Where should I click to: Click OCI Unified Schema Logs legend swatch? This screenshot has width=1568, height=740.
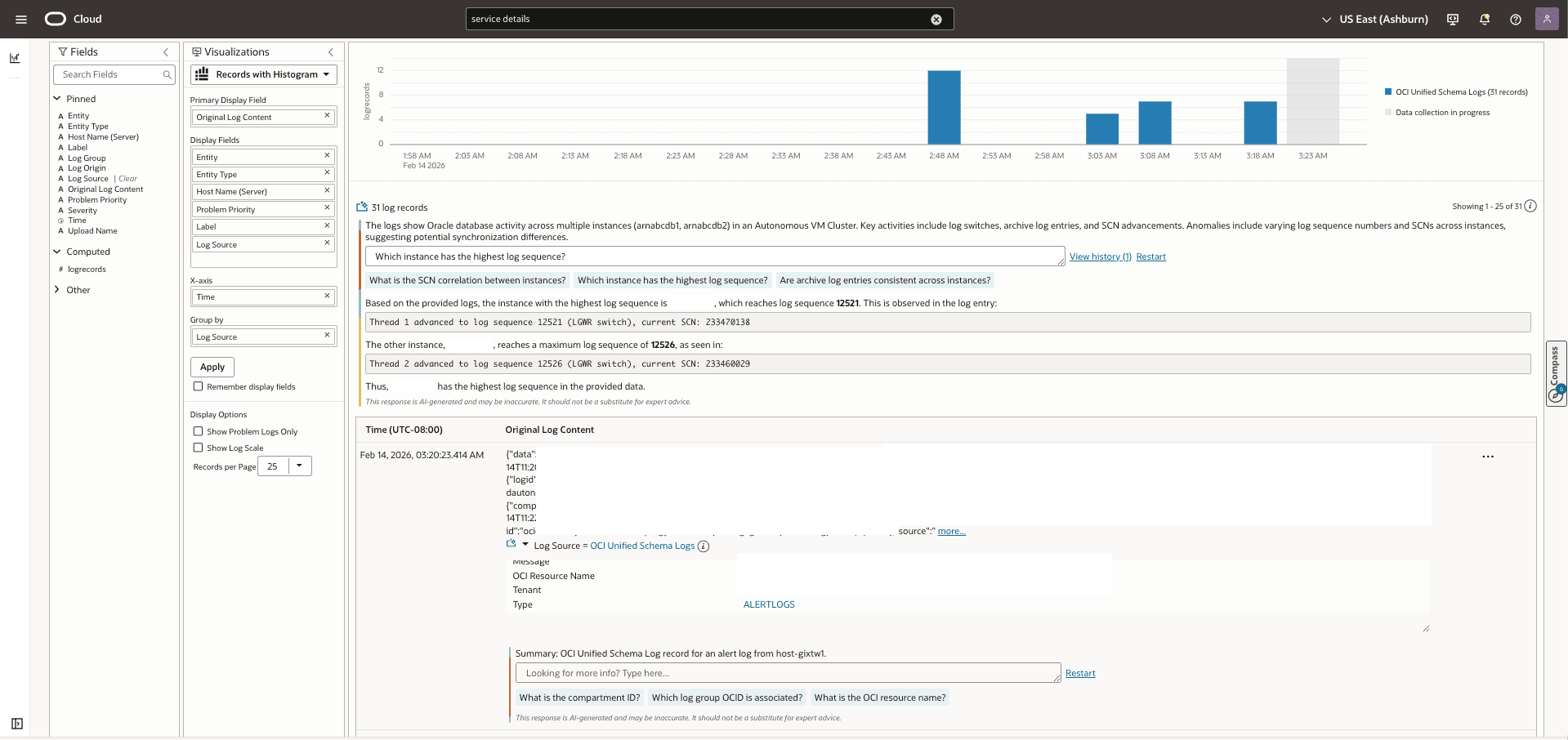1388,91
